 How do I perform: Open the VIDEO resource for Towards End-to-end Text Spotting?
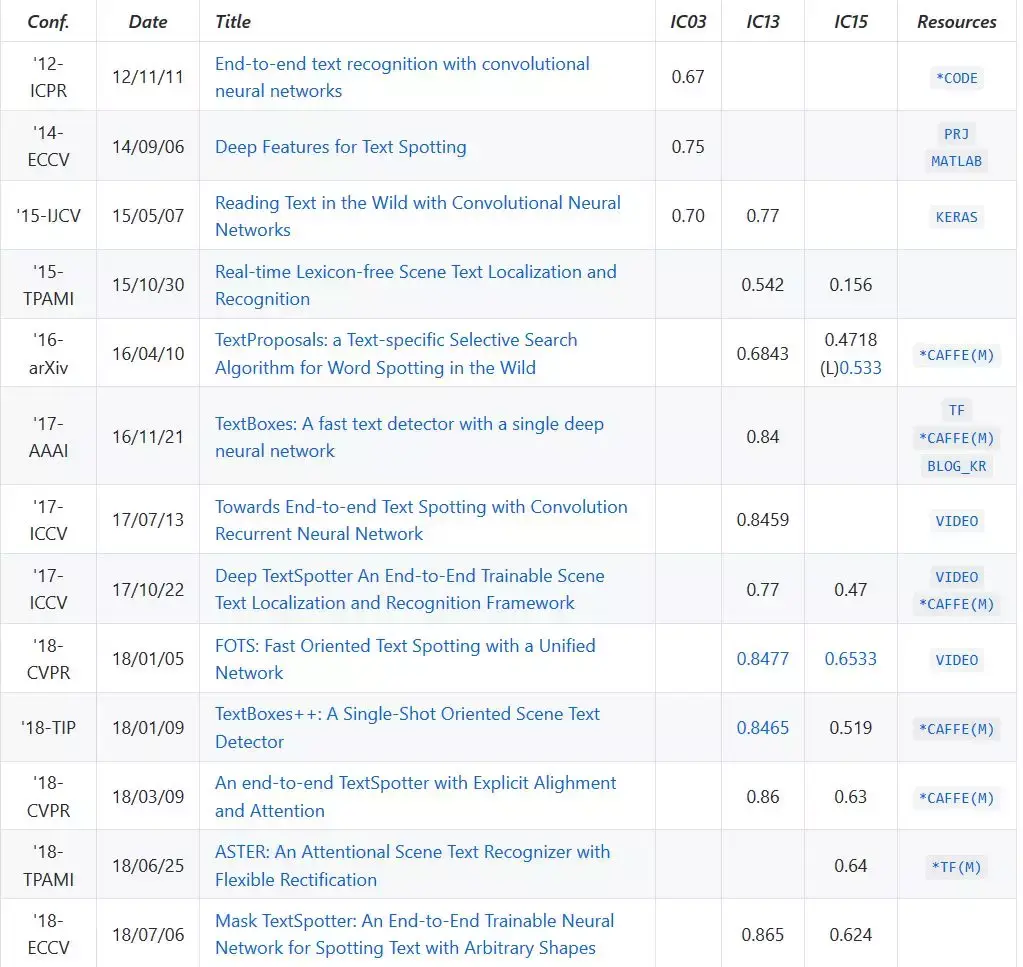click(956, 521)
